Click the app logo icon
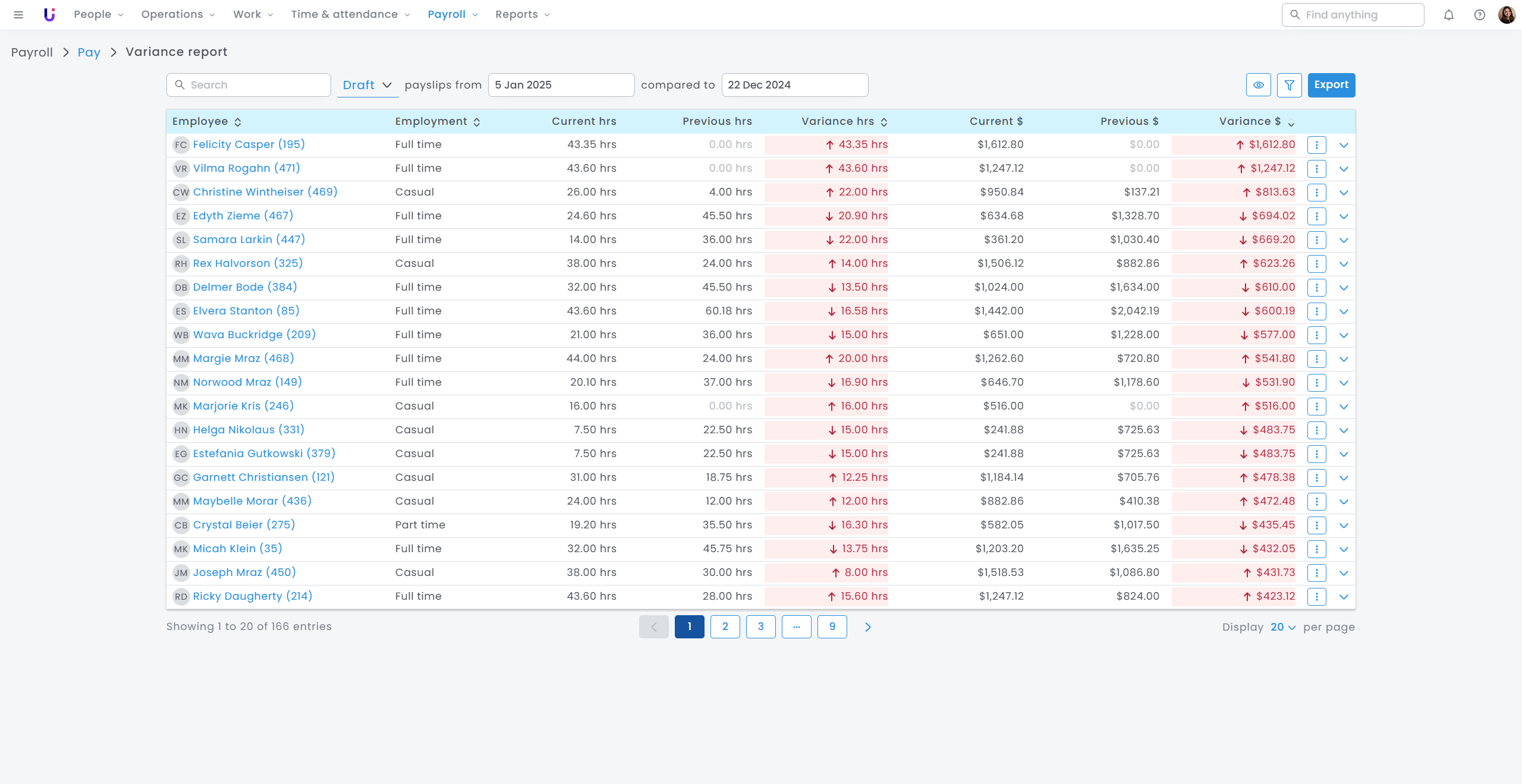1522x784 pixels. tap(49, 15)
